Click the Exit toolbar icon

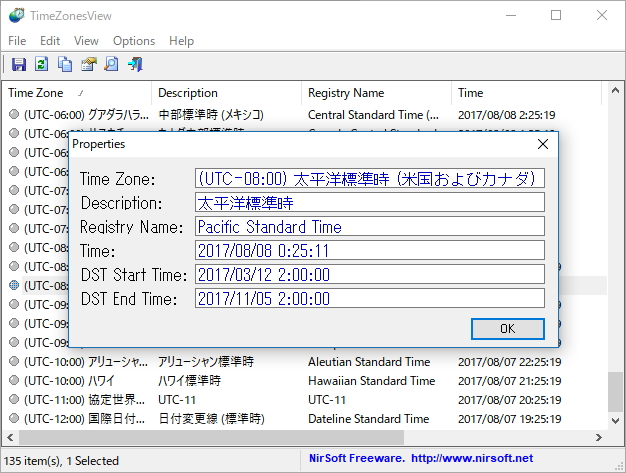coord(135,64)
